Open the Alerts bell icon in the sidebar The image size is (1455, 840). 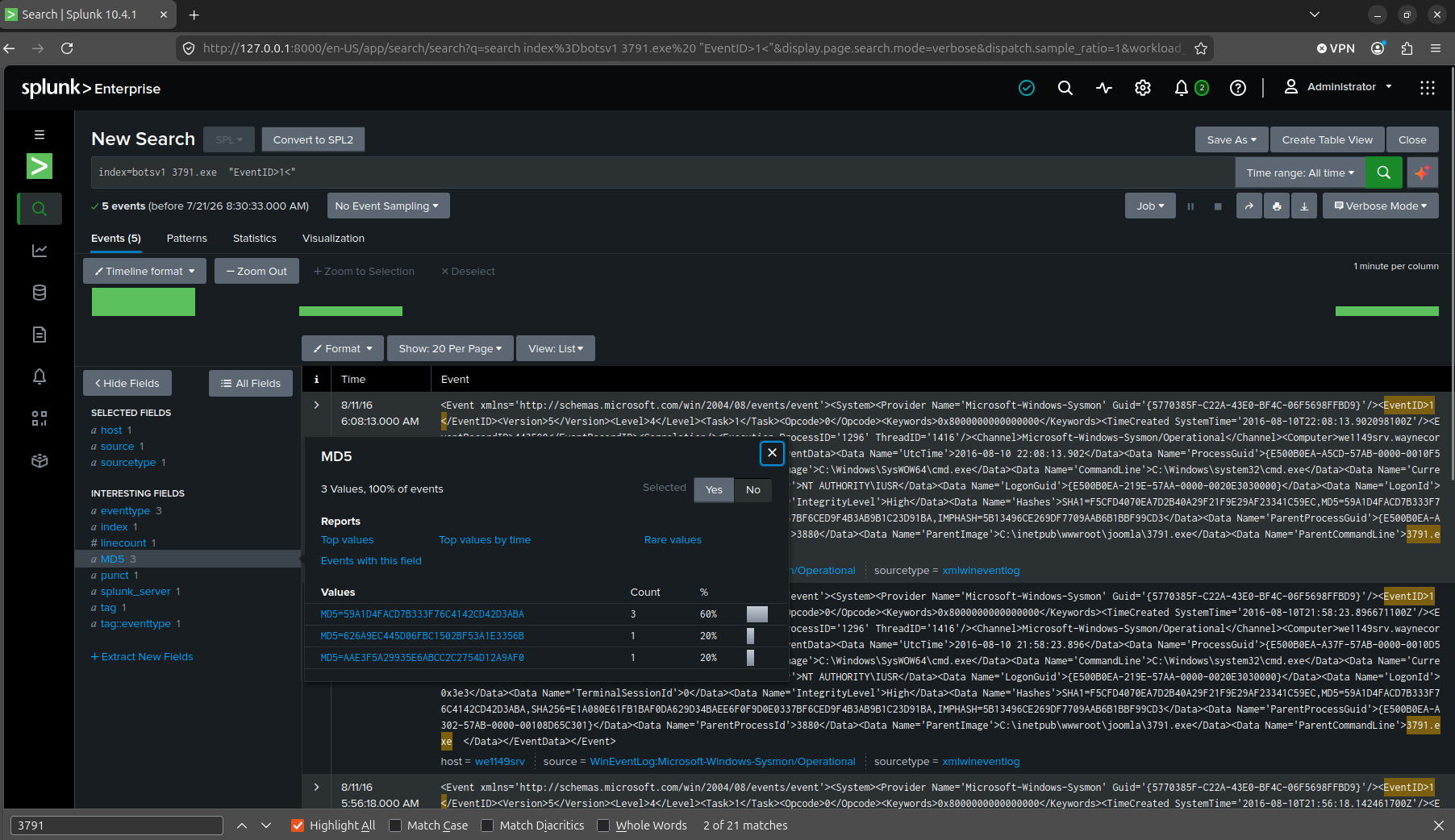click(40, 376)
